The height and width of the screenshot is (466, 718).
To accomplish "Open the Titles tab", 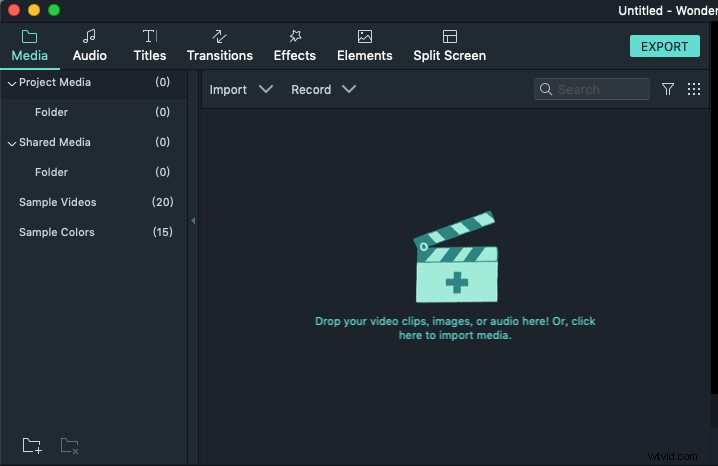I will tap(150, 46).
